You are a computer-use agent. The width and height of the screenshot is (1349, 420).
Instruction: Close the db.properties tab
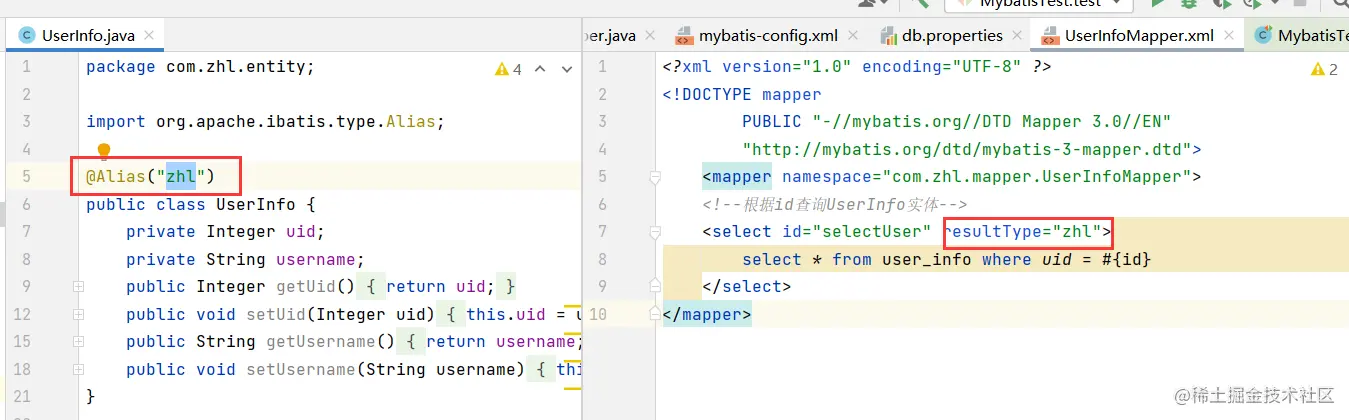pyautogui.click(x=1019, y=36)
